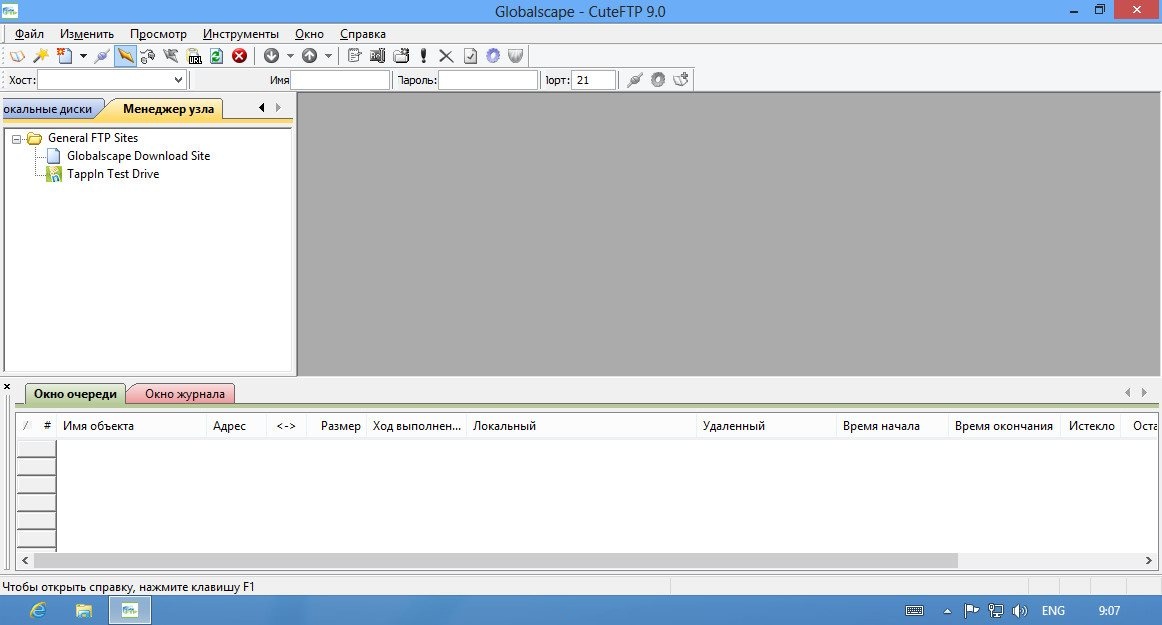Open the Upload options dropdown arrow
1162x625 pixels.
tap(328, 56)
